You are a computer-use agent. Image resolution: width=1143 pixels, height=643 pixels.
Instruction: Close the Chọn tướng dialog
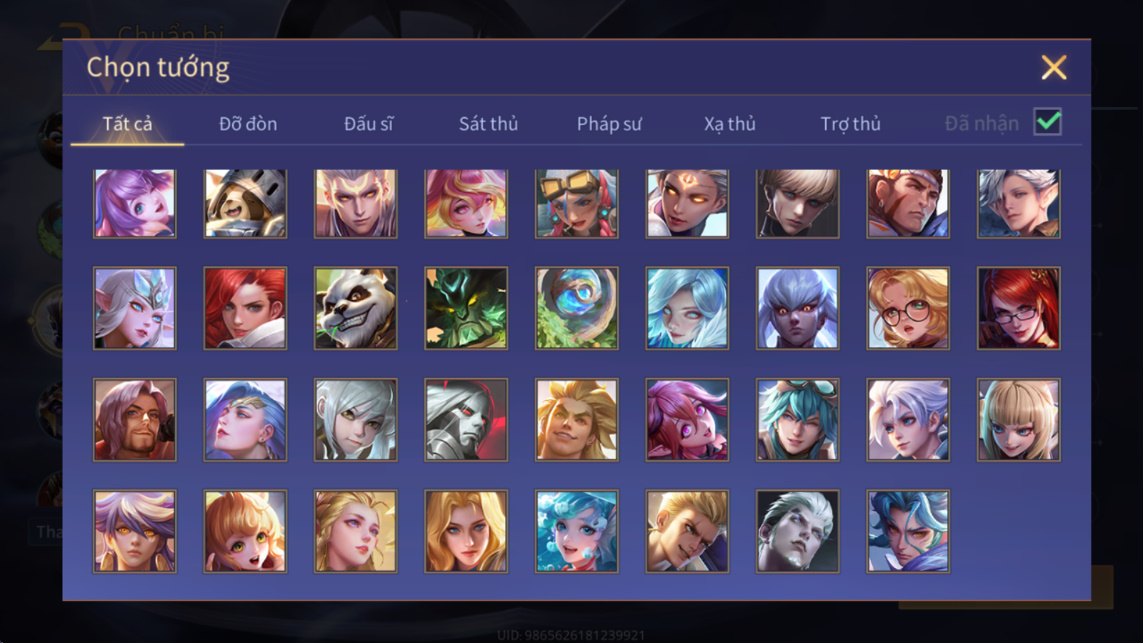click(1053, 68)
